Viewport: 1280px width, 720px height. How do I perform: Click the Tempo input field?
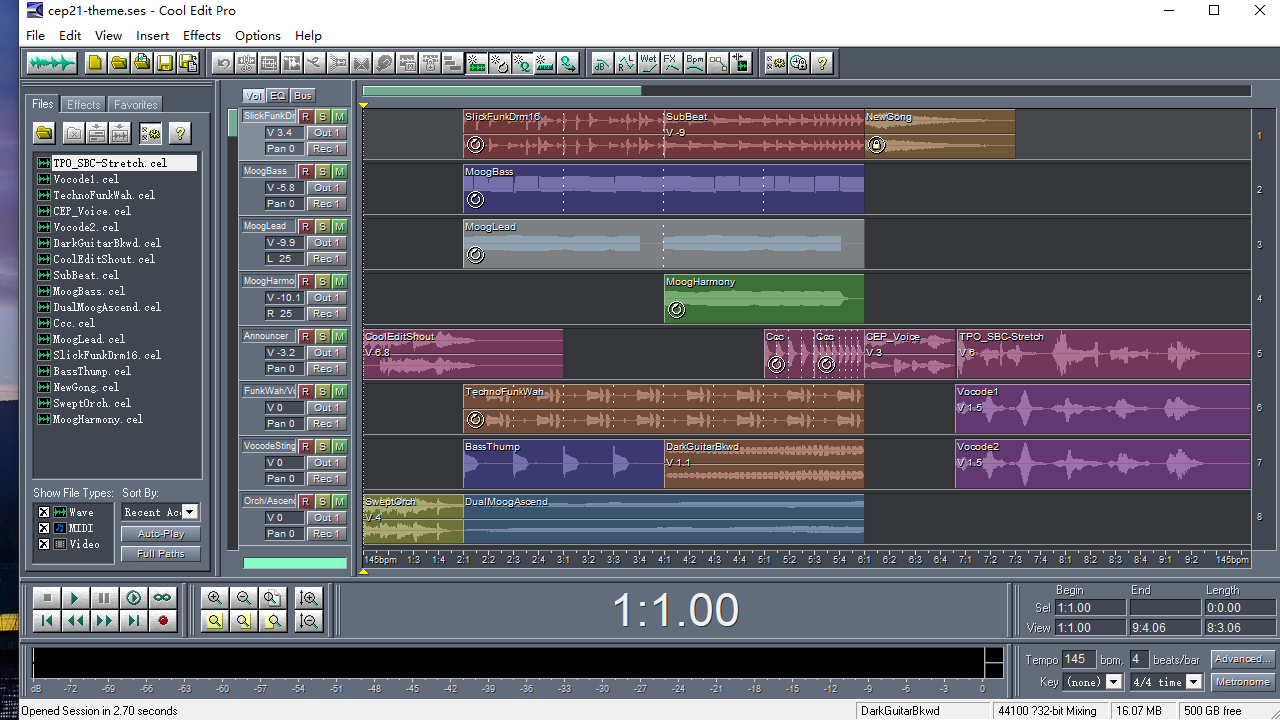1078,660
